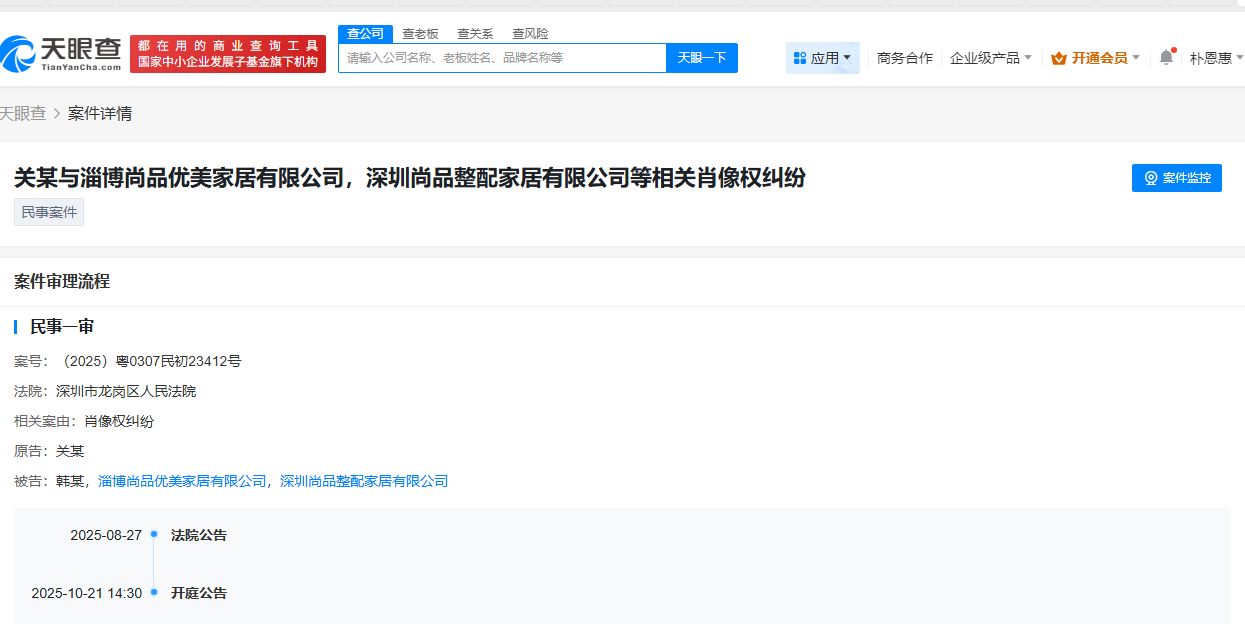Select the red promotional banner beside the logo
This screenshot has height=644, width=1245.
[228, 54]
